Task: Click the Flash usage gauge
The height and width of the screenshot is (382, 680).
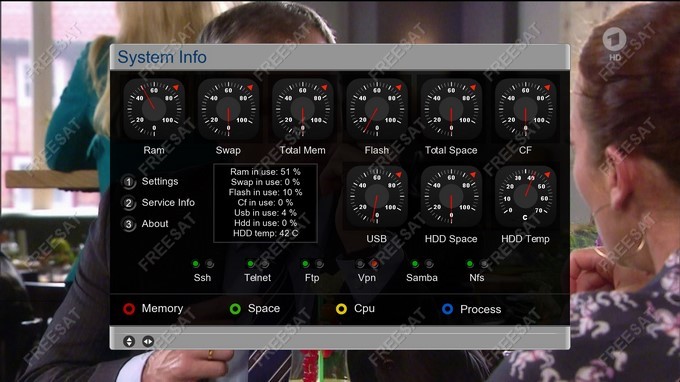Action: [x=376, y=109]
